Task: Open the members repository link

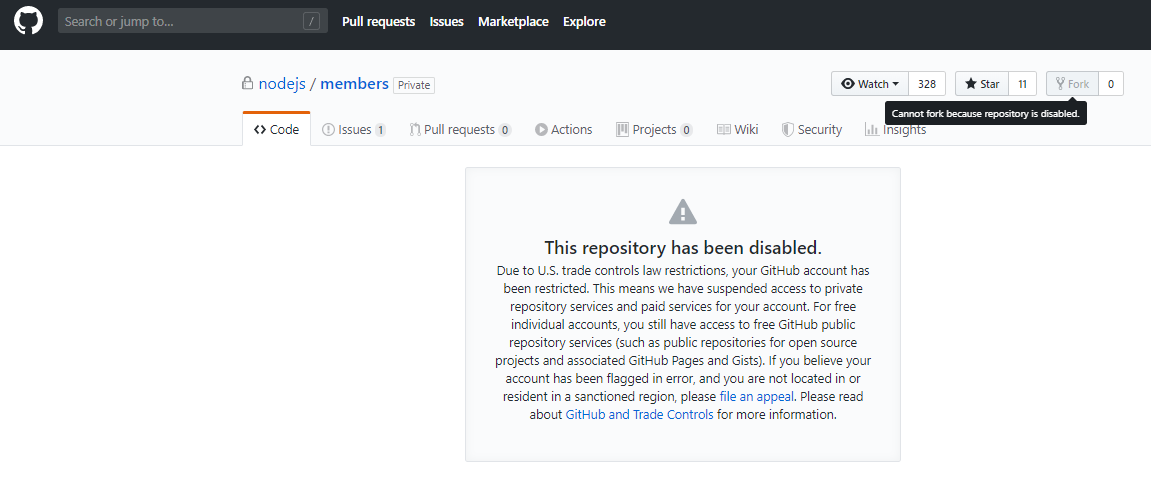Action: point(355,84)
